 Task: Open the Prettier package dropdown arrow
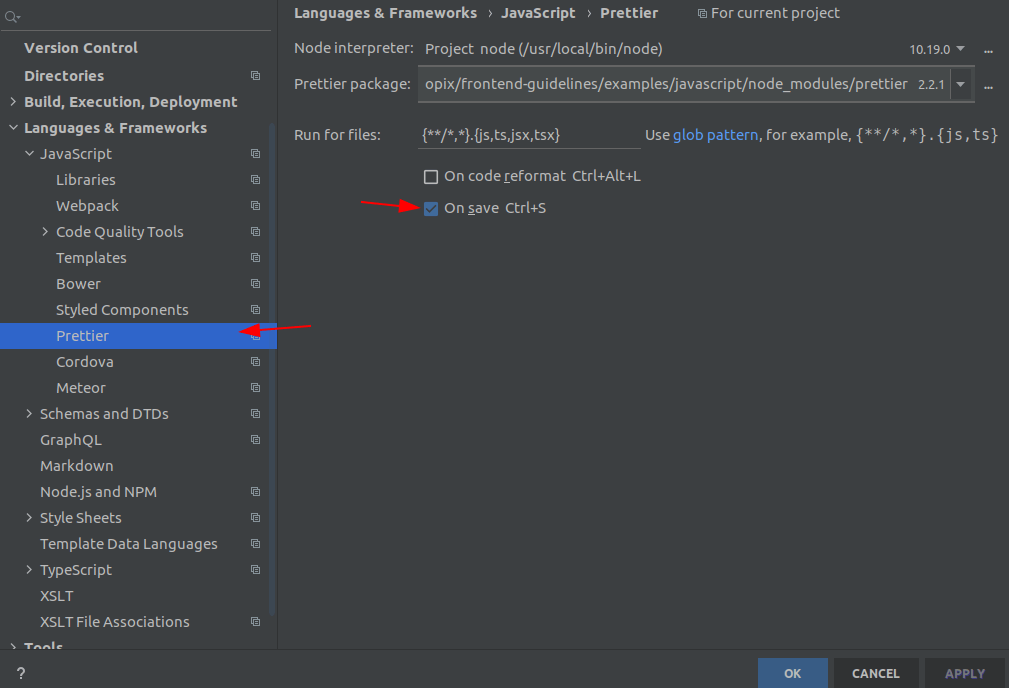click(961, 85)
